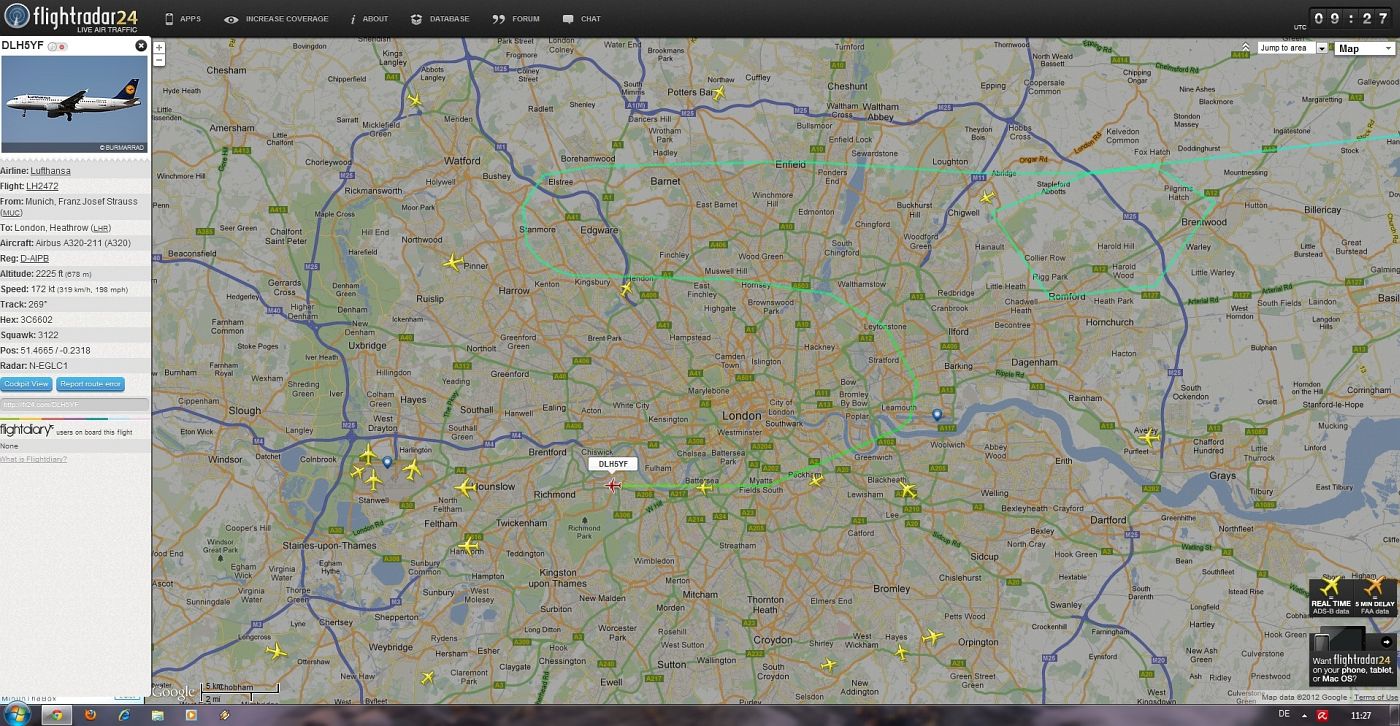Click the Cockpit View button
Viewport: 1400px width, 726px height.
click(x=26, y=384)
